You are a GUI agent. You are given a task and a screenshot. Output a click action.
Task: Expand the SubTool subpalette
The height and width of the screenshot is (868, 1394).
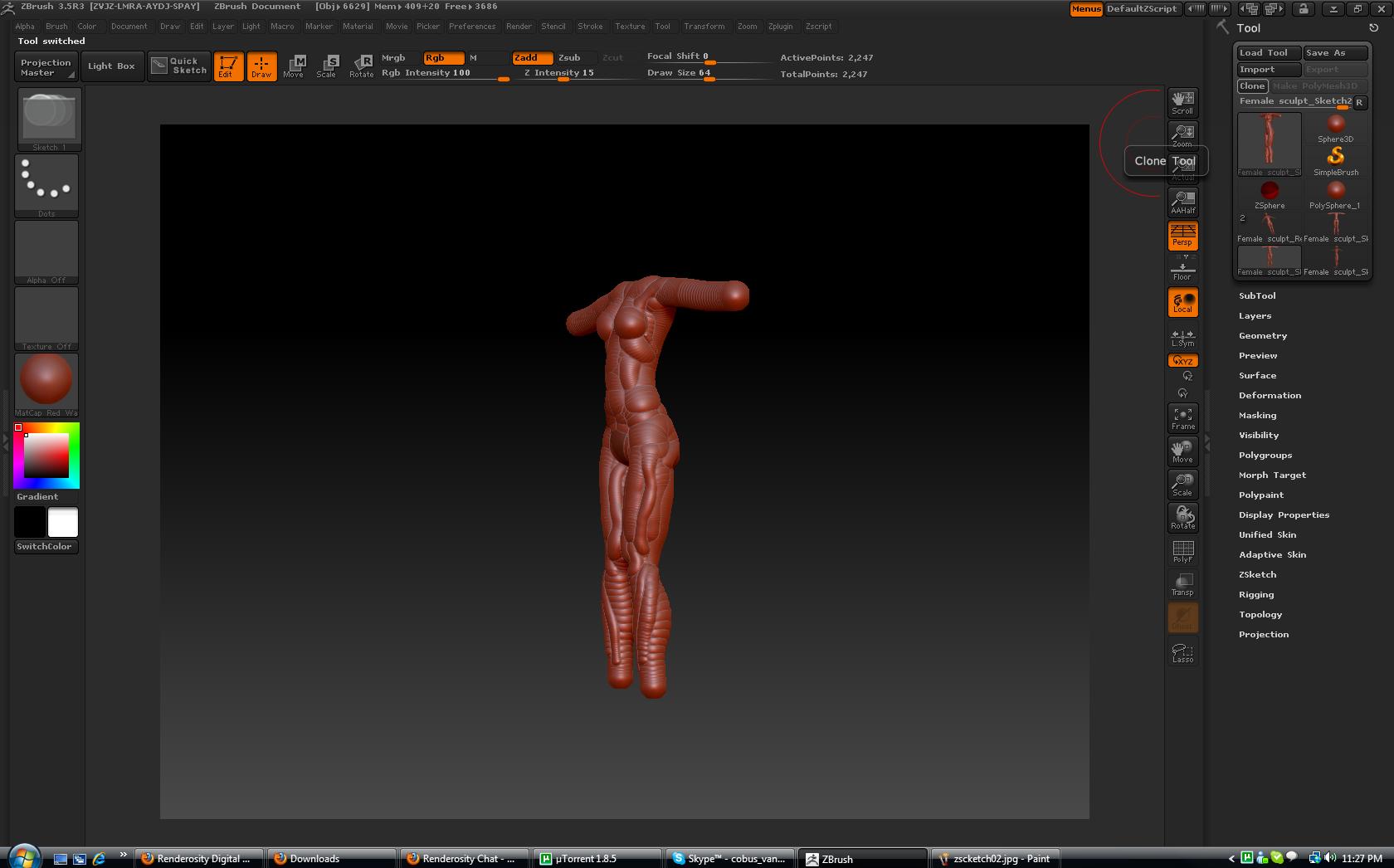pyautogui.click(x=1257, y=295)
